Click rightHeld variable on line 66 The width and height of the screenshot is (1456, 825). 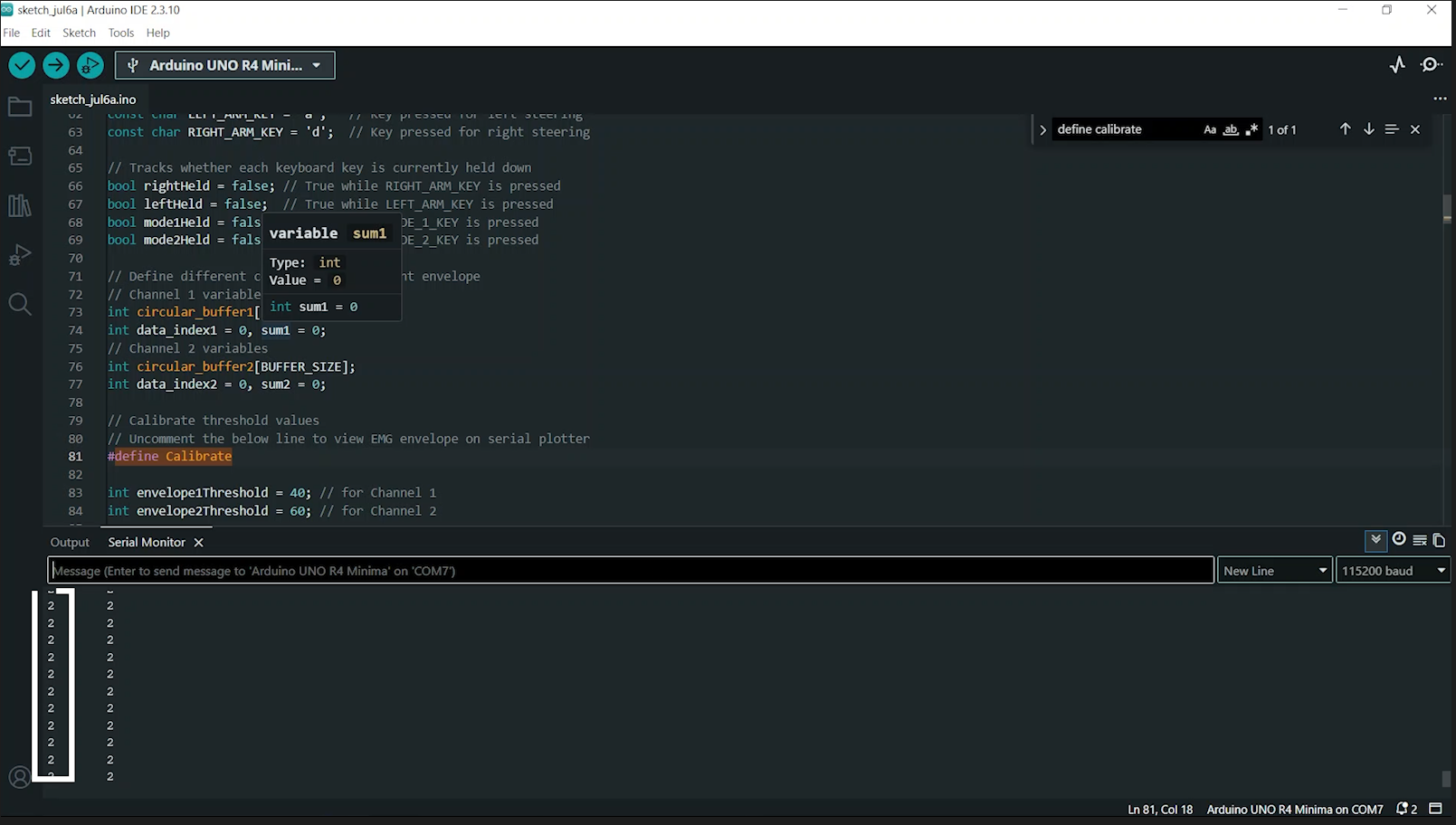click(176, 186)
